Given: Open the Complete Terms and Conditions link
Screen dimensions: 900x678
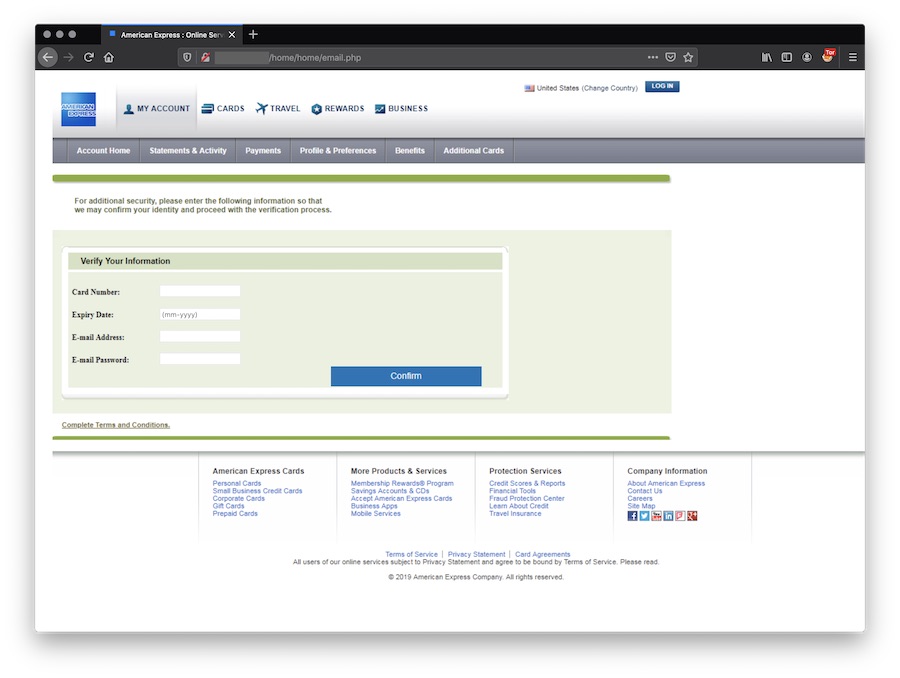Looking at the screenshot, I should 116,425.
